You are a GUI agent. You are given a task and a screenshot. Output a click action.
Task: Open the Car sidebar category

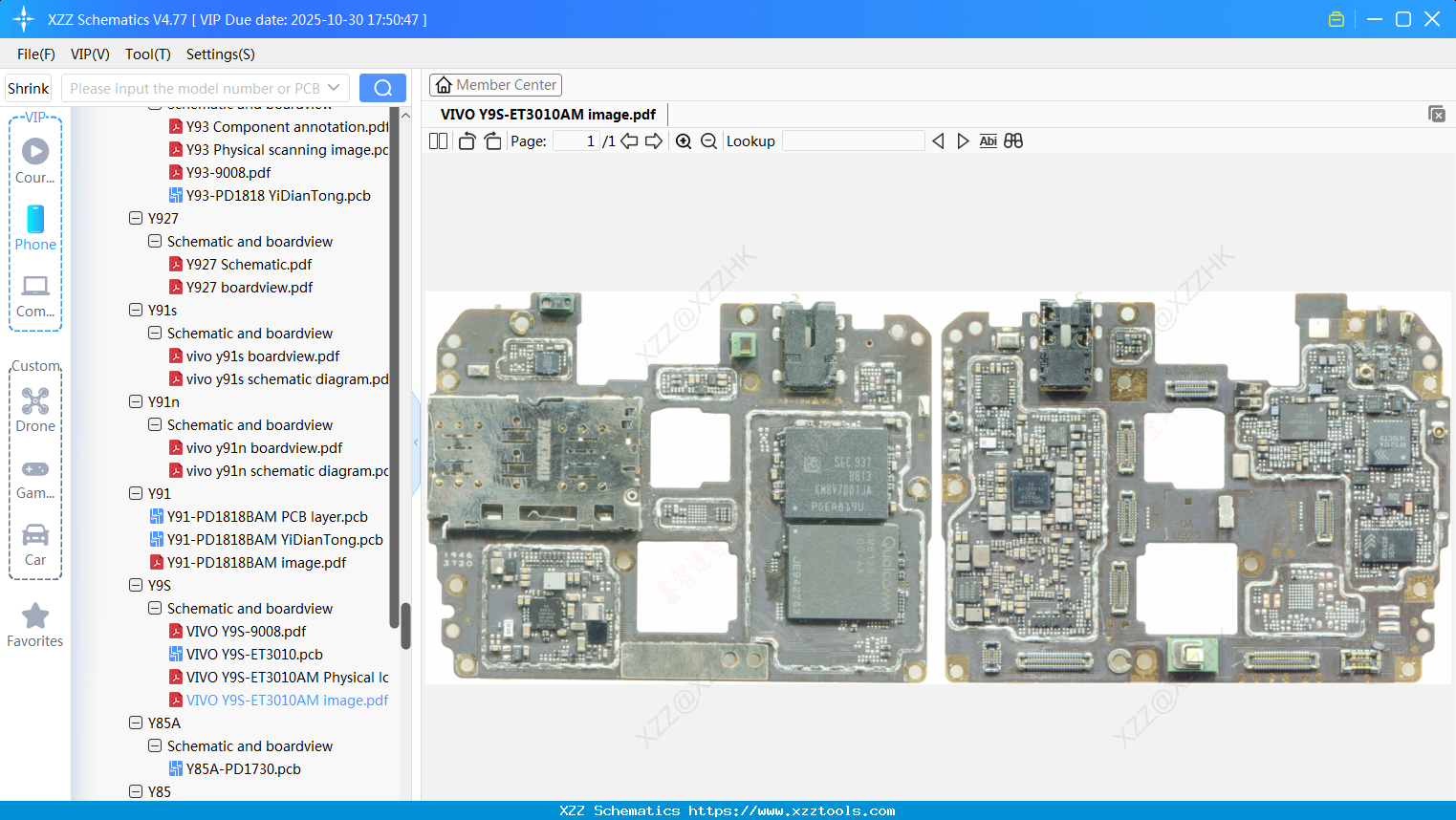35,544
